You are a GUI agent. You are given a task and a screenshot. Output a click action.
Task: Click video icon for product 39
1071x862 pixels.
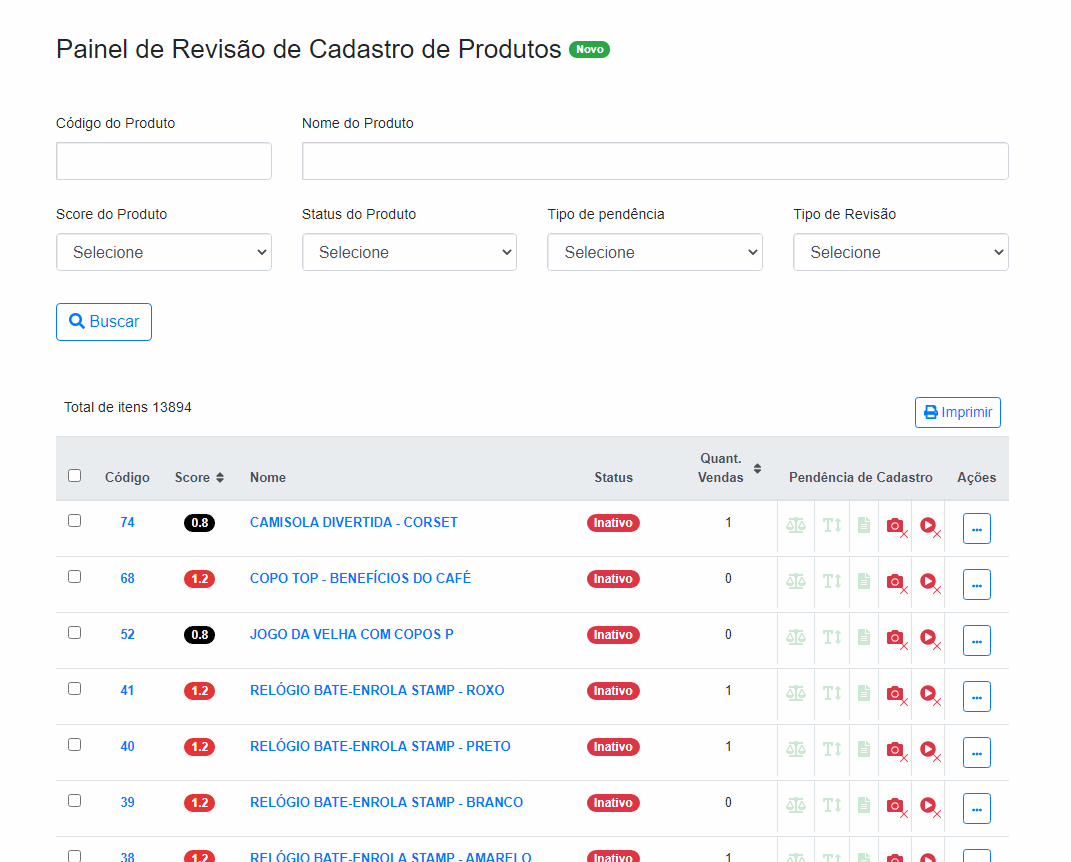[x=930, y=807]
